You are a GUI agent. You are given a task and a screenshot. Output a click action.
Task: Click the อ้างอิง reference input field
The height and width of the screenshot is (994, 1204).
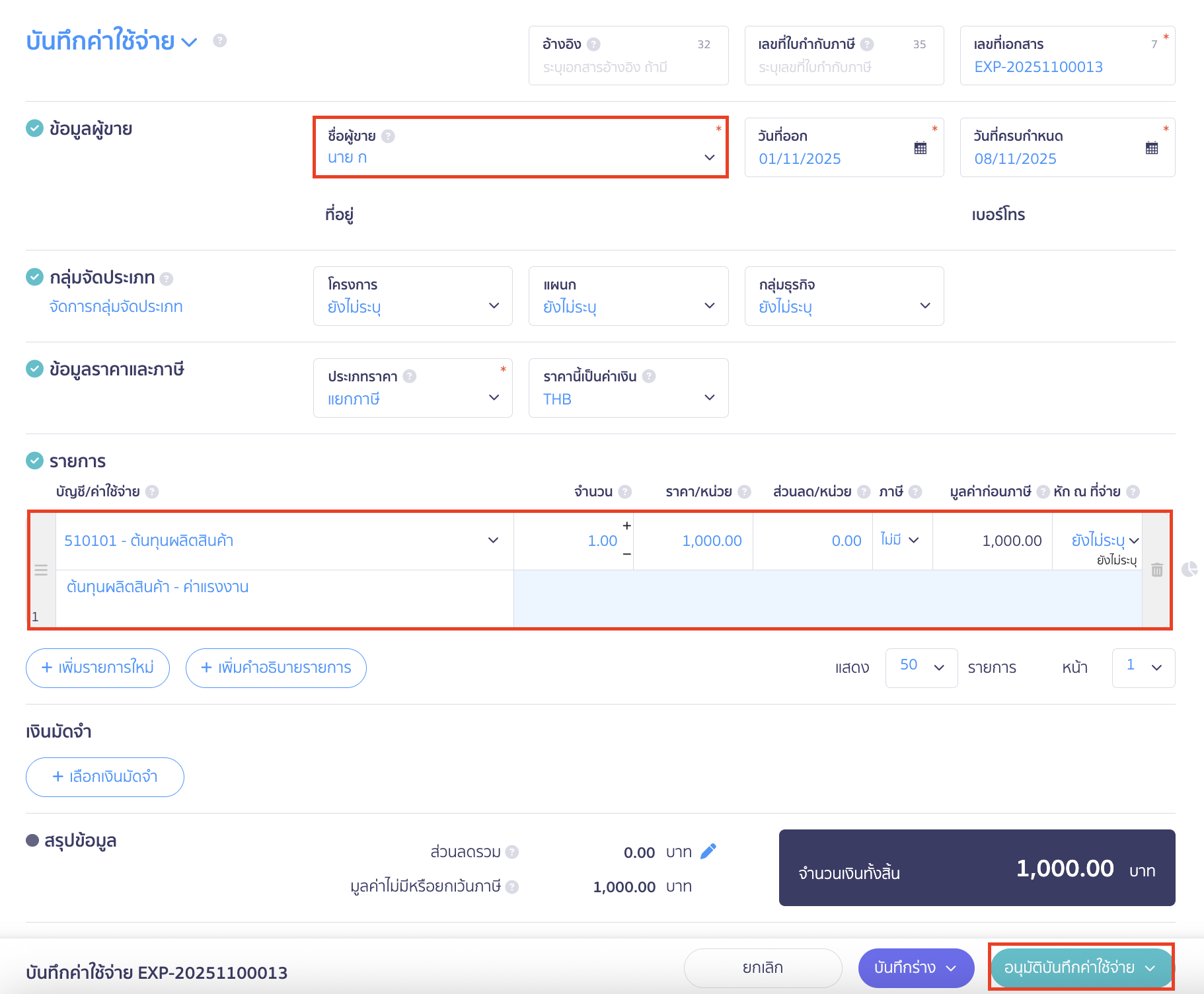tap(628, 67)
